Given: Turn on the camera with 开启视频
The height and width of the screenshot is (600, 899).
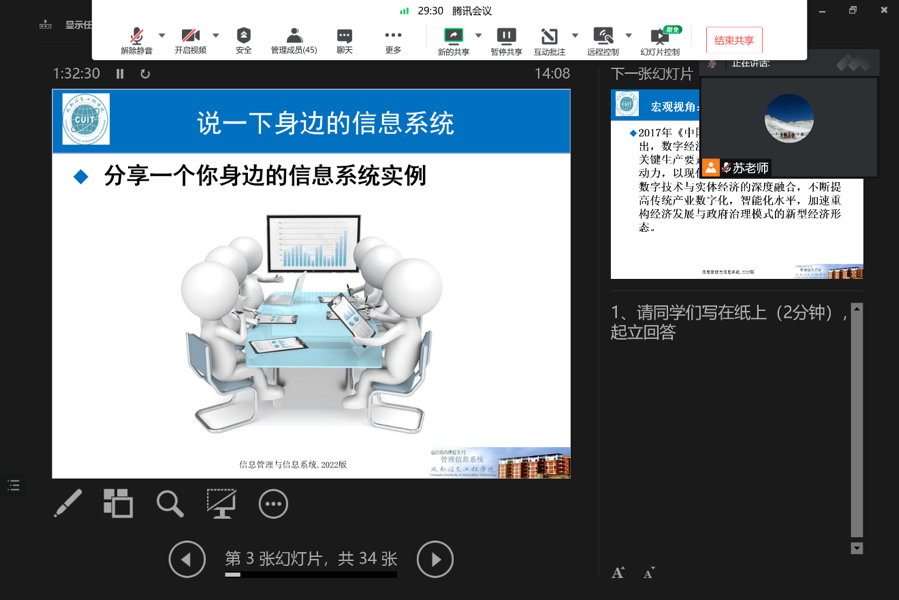Looking at the screenshot, I should [x=190, y=40].
